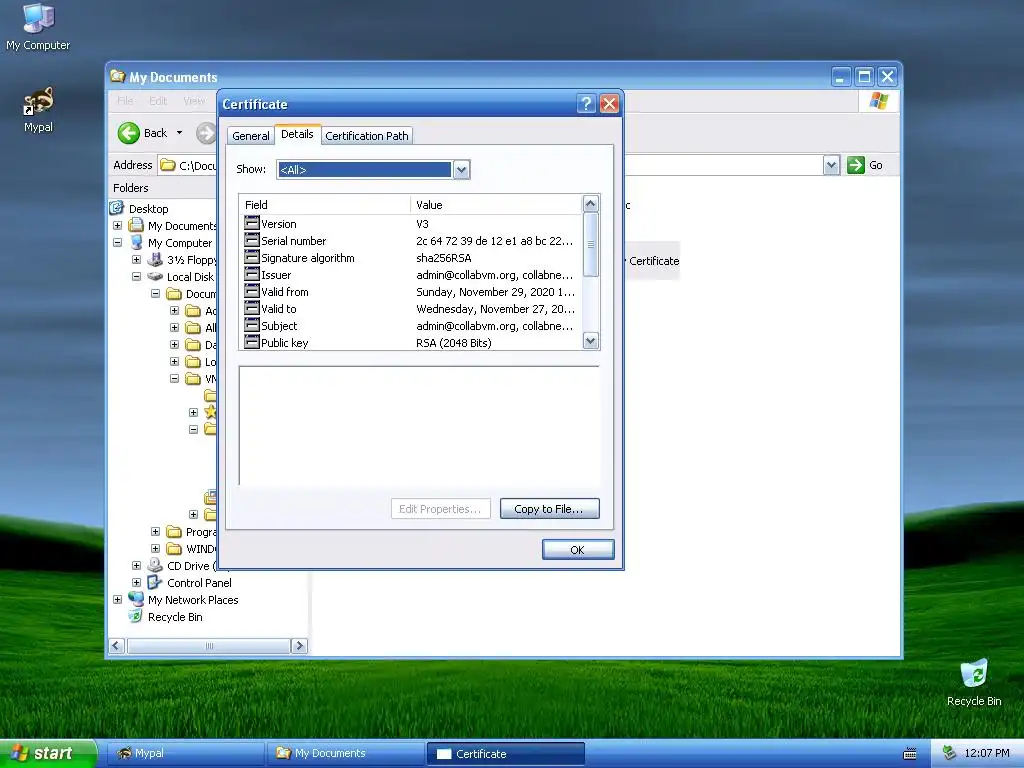This screenshot has width=1024, height=768.
Task: Click the Folders pane horizontal scrollbar thumb
Action: coord(209,646)
